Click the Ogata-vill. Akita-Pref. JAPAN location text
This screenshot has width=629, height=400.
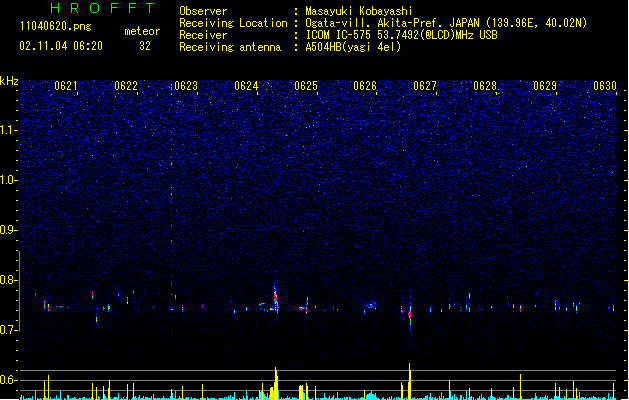tap(446, 23)
